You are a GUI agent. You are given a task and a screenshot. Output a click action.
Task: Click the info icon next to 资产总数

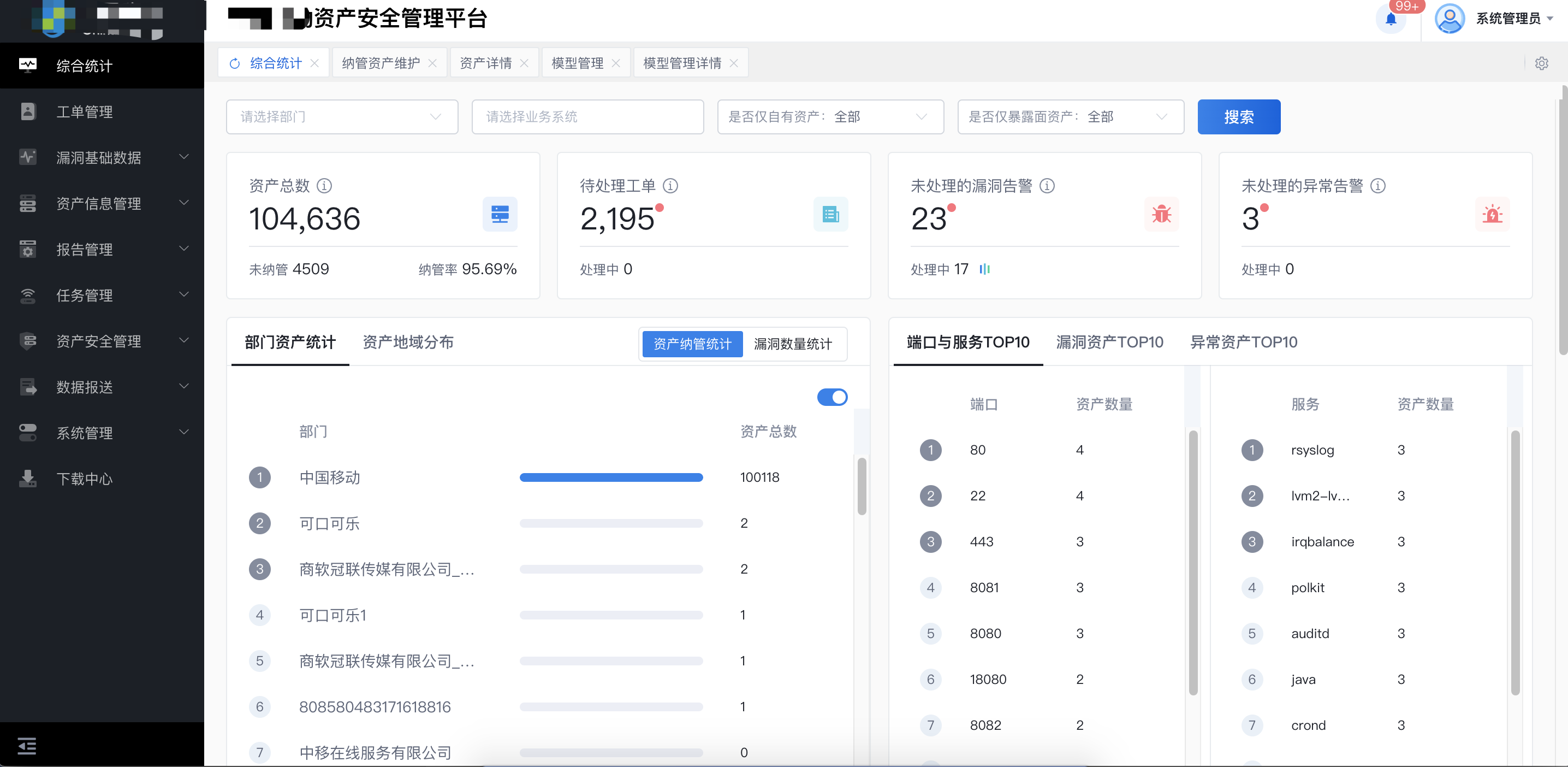(324, 186)
